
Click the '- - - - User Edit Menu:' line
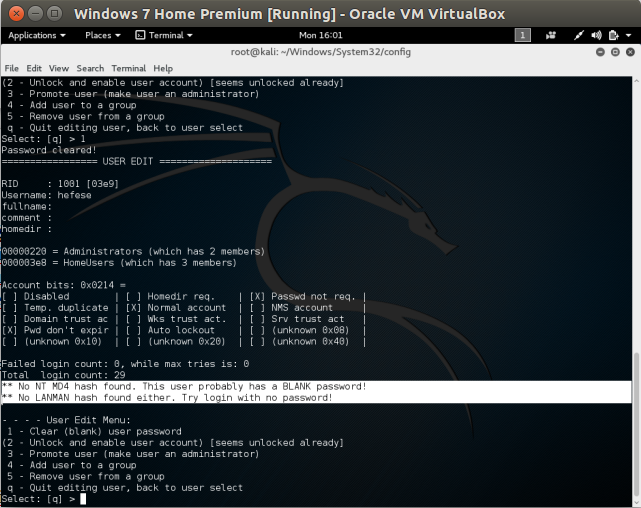tap(66, 420)
